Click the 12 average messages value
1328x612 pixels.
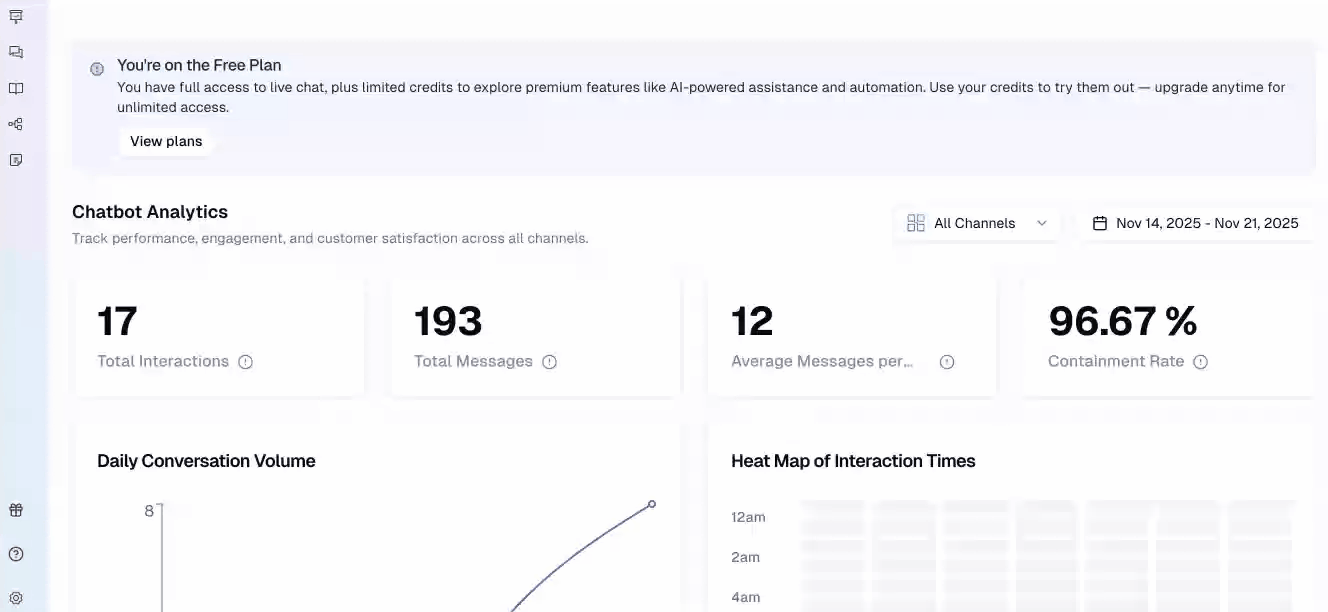[752, 321]
